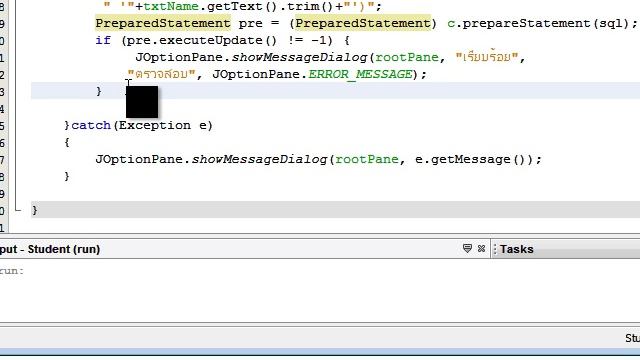This screenshot has width=640, height=360.
Task: Click first highlighted 'PreparedStatement' type name
Action: click(163, 23)
